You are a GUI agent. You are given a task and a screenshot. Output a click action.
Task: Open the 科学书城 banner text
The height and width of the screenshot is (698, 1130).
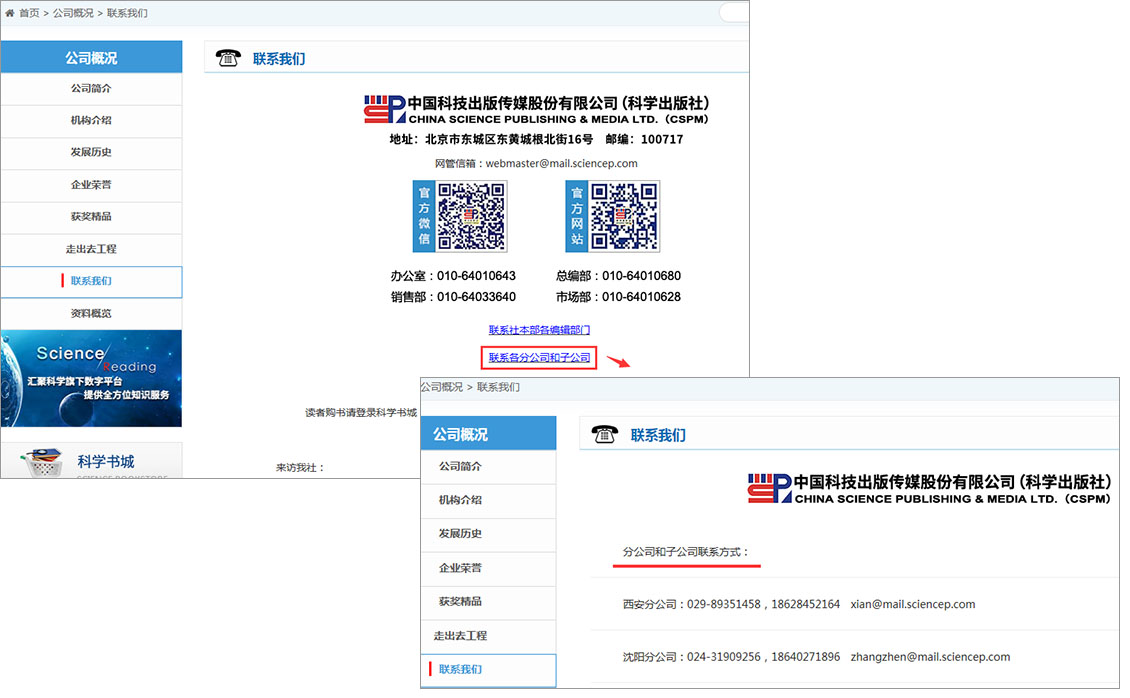click(106, 462)
